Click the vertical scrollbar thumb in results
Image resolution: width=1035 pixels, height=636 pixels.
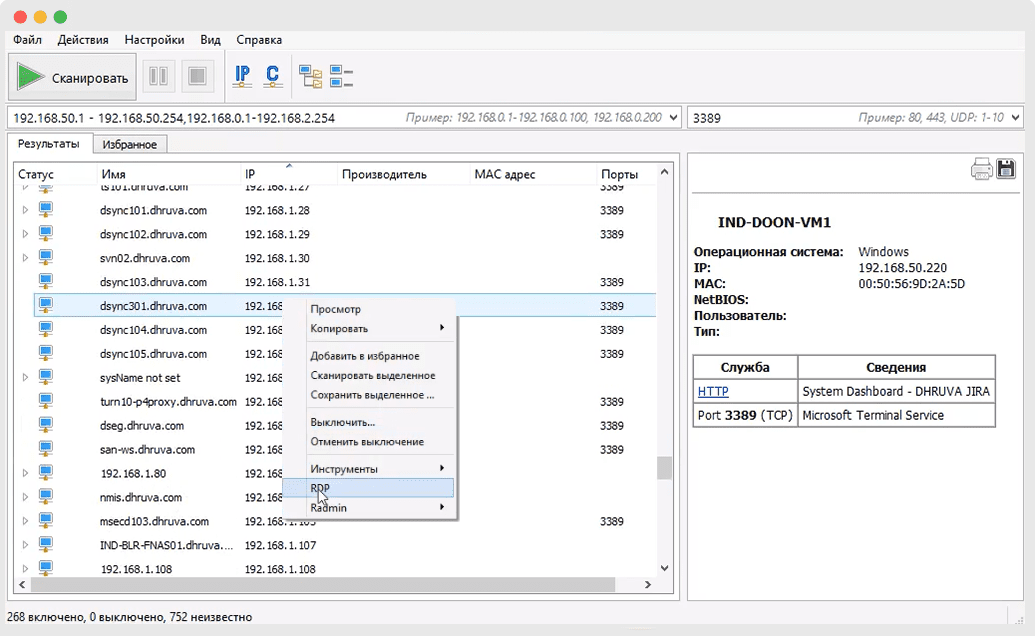[x=662, y=468]
